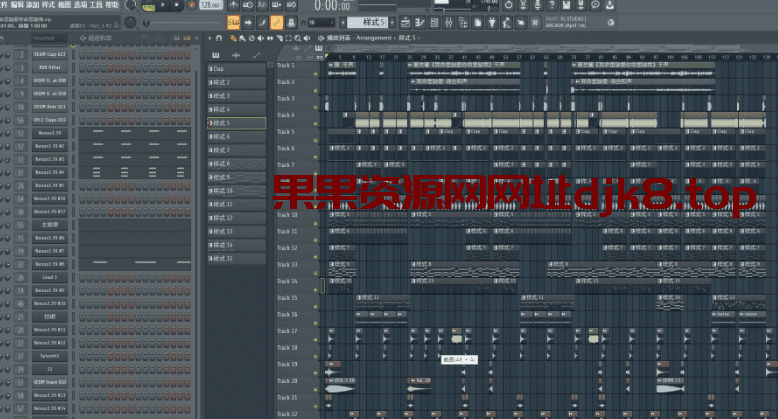Open the 帮助 menu
Image resolution: width=778 pixels, height=419 pixels.
pyautogui.click(x=112, y=4)
